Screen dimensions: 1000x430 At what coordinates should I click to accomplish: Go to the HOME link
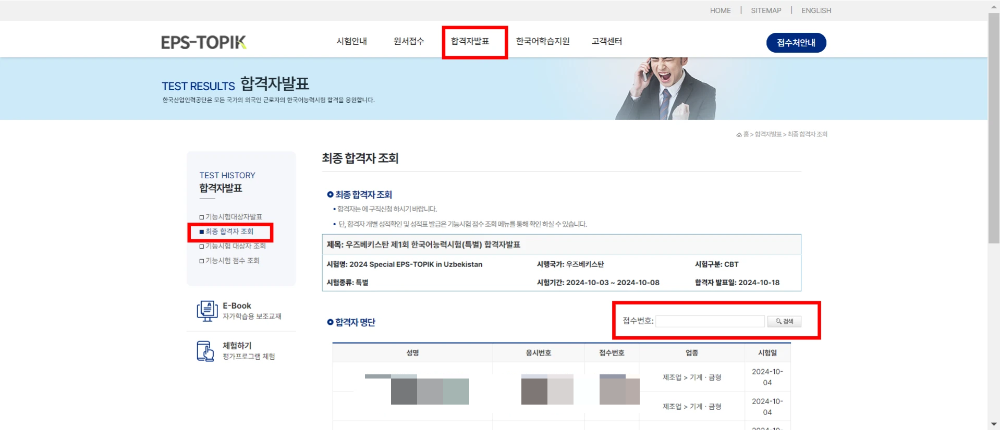point(721,10)
